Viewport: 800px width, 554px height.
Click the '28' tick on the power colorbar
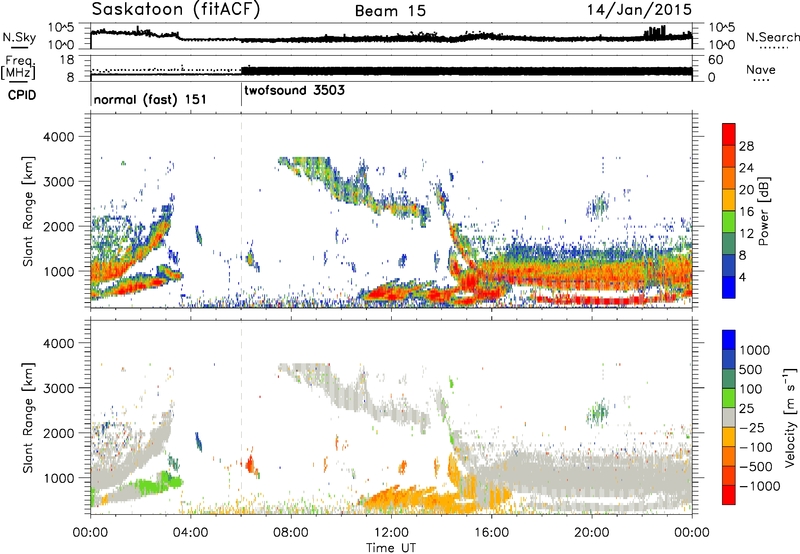pos(746,146)
